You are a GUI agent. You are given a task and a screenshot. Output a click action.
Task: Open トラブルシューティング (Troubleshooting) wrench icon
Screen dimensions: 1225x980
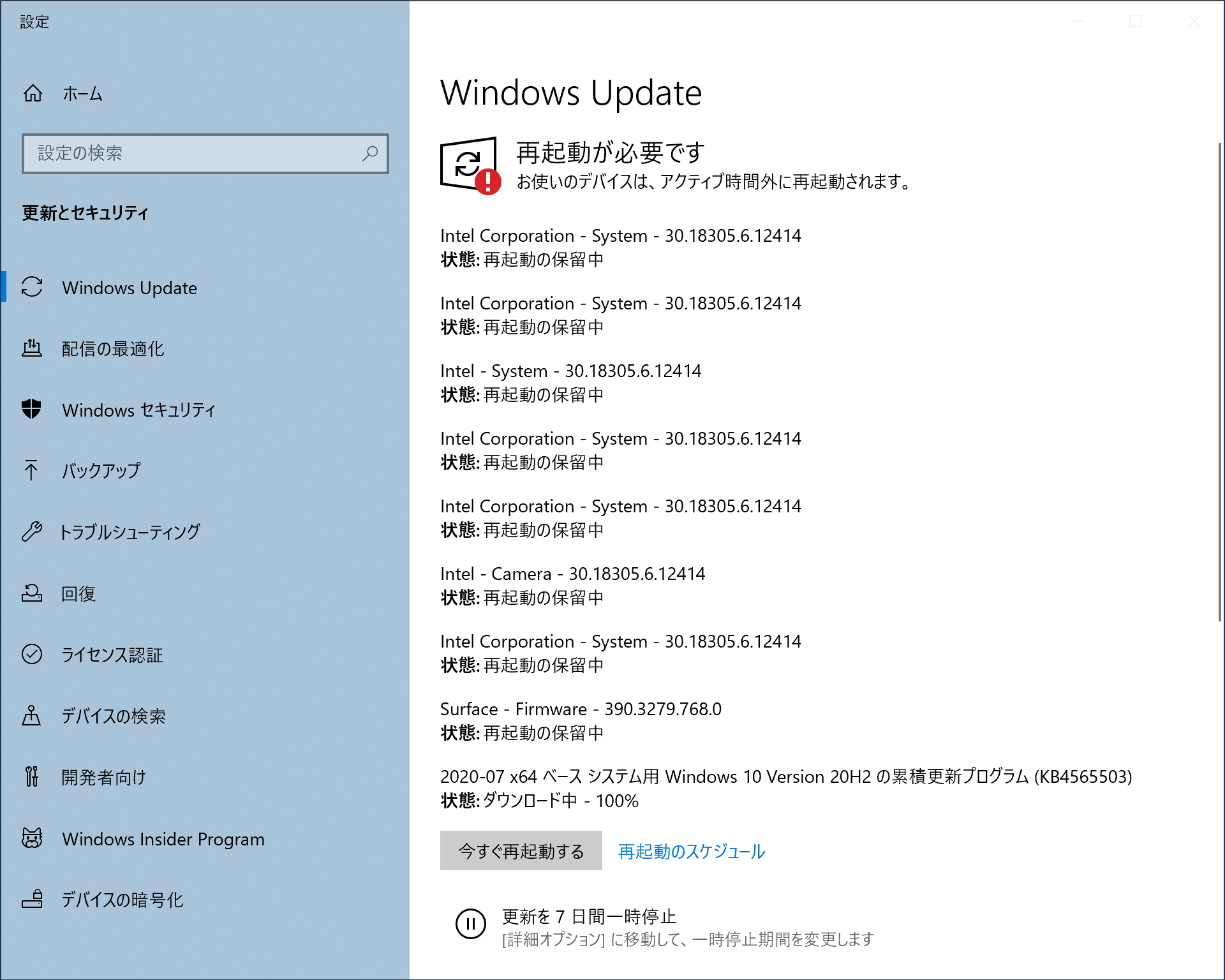point(33,531)
